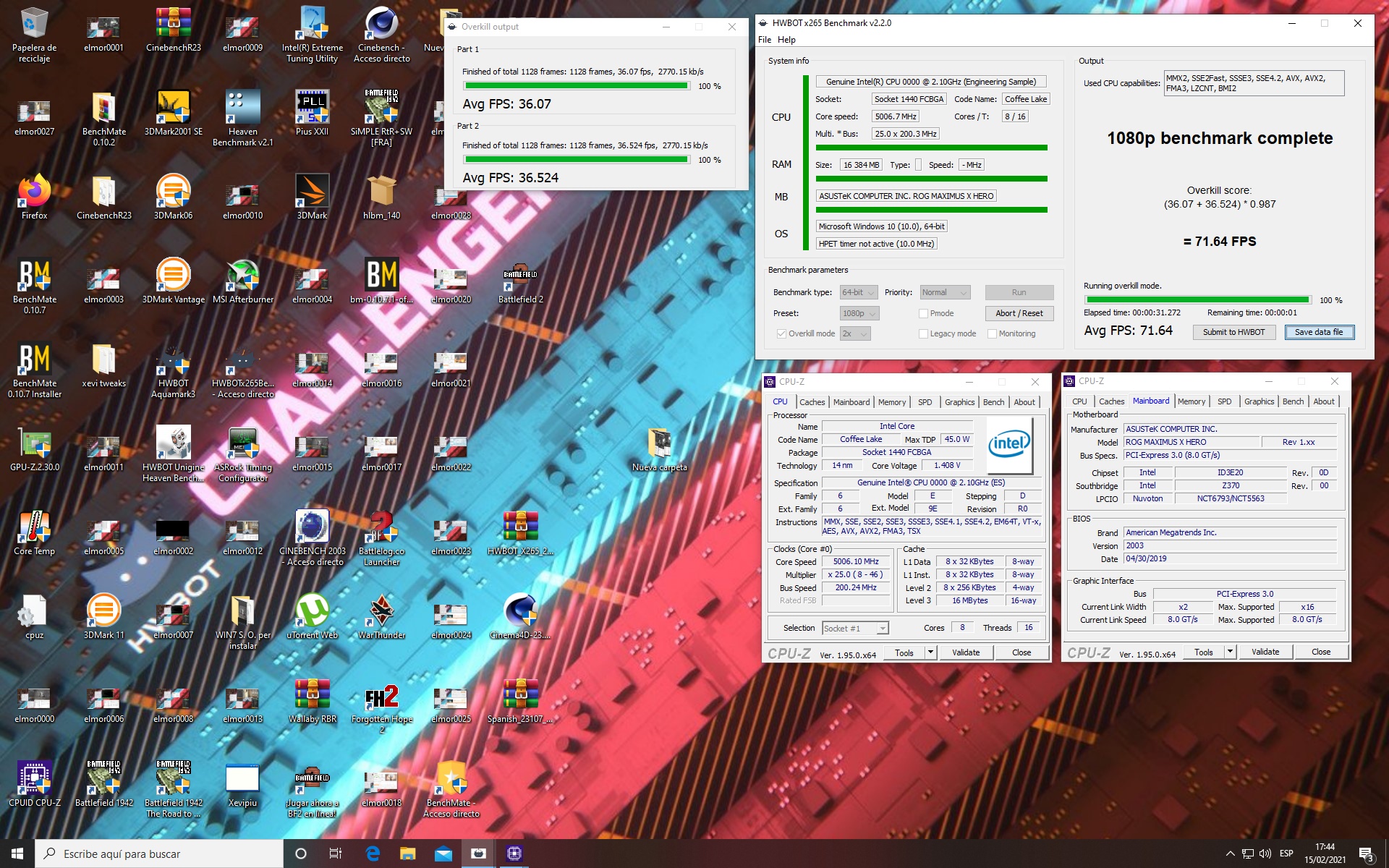Open Cinebench - Acceso directo shortcut

point(381,35)
